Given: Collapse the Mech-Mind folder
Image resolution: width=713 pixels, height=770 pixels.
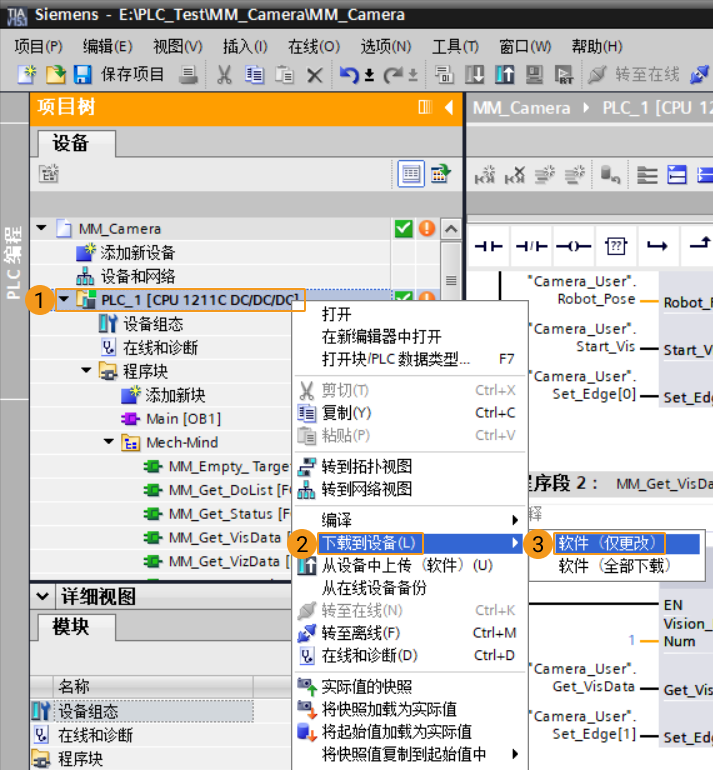Looking at the screenshot, I should (109, 441).
